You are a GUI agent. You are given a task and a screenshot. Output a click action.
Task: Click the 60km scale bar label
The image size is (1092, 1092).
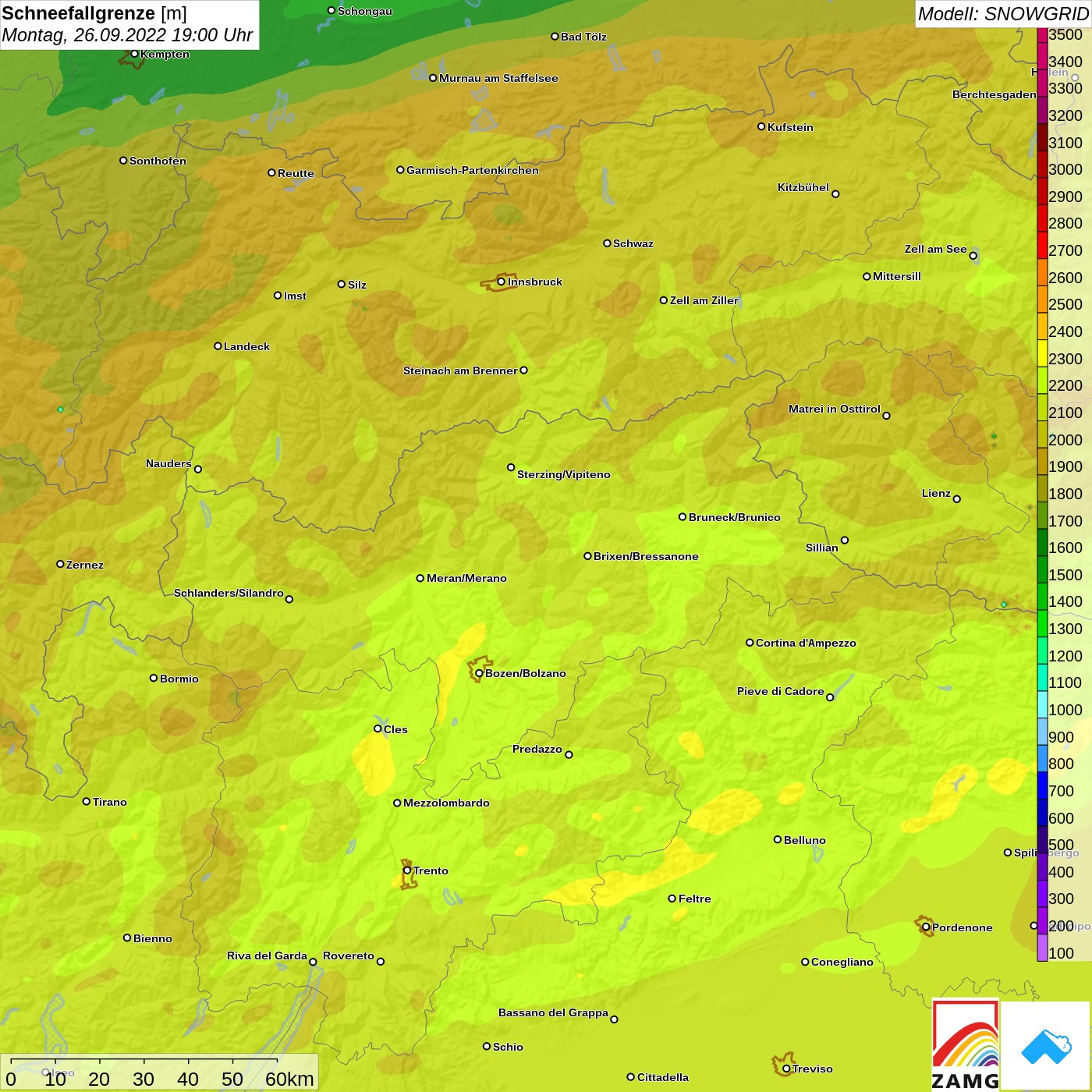[289, 1079]
